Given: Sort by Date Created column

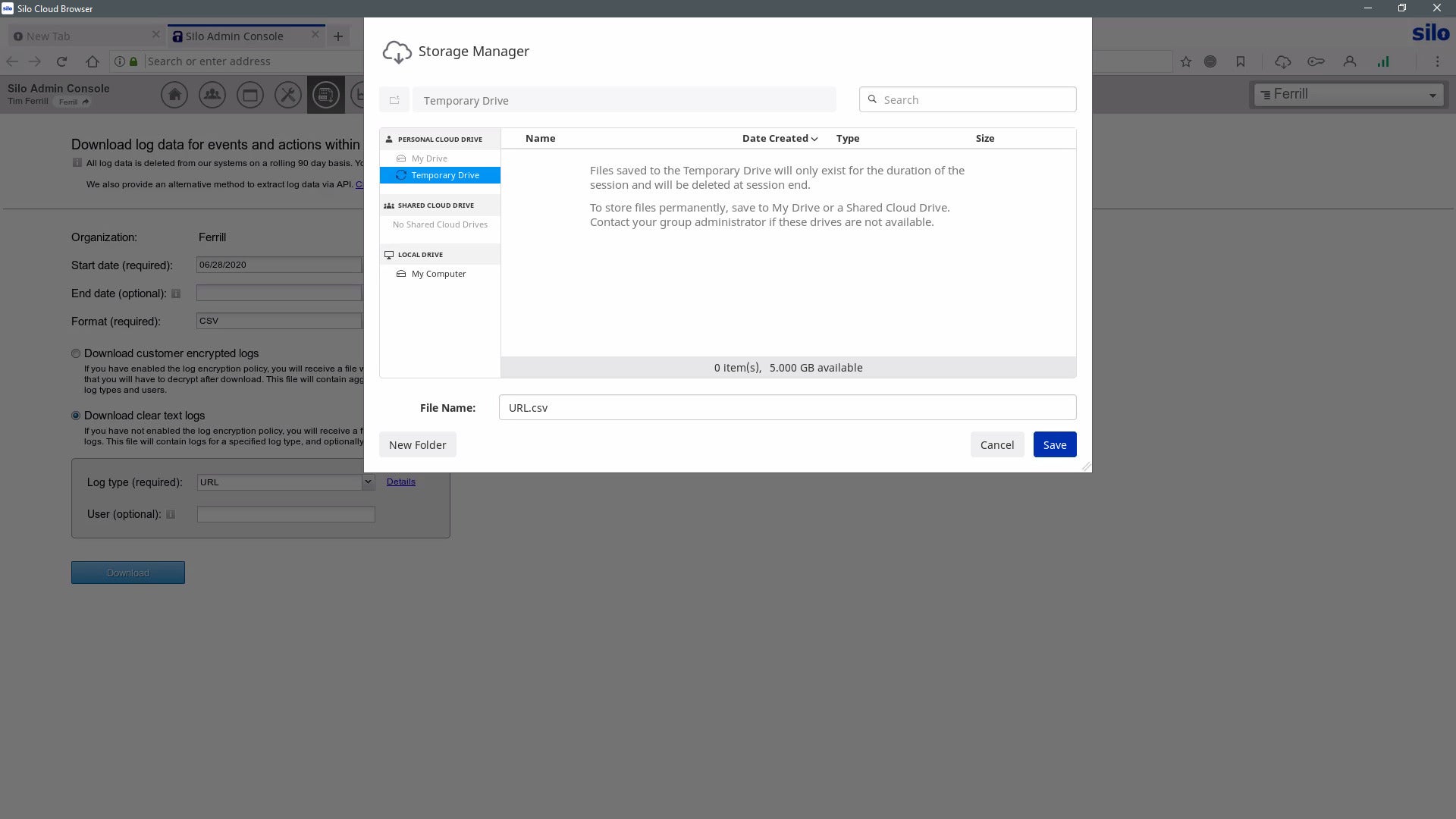Looking at the screenshot, I should (x=780, y=138).
